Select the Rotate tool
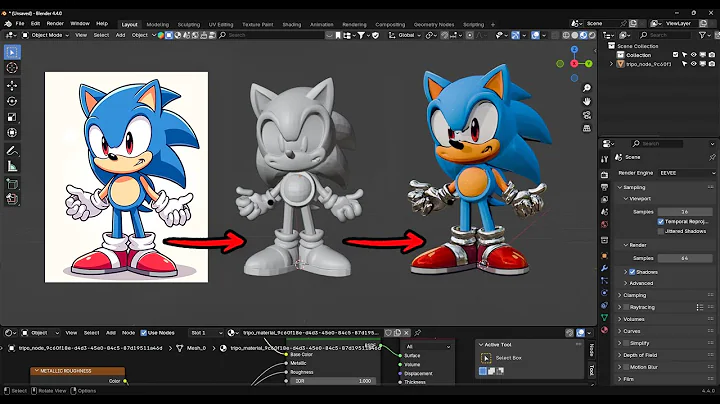 tap(12, 101)
